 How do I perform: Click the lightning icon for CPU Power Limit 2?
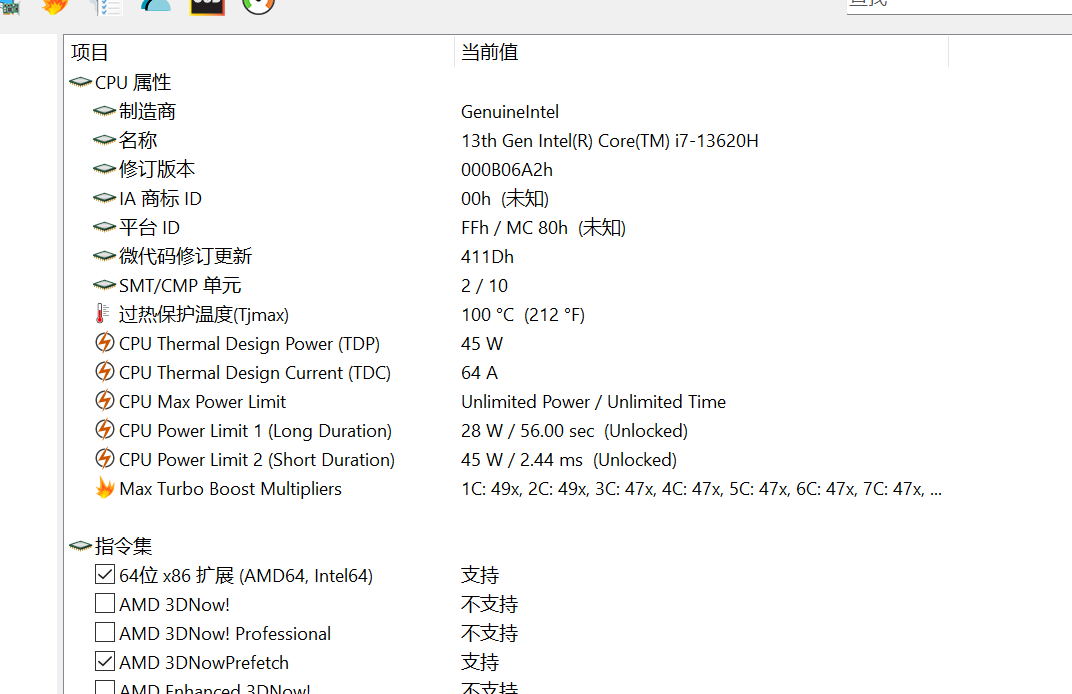(x=105, y=458)
